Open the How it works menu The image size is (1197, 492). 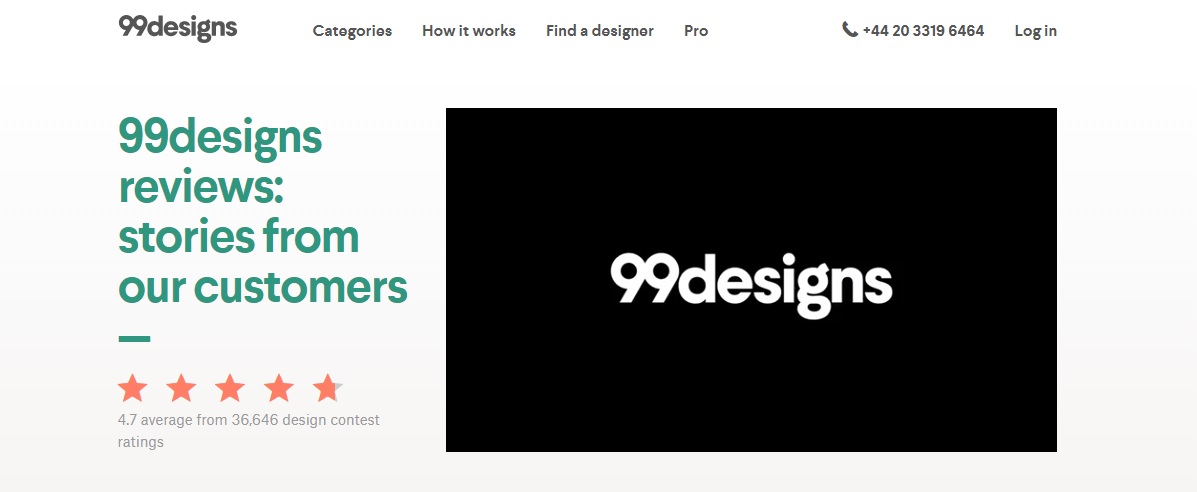pyautogui.click(x=469, y=31)
